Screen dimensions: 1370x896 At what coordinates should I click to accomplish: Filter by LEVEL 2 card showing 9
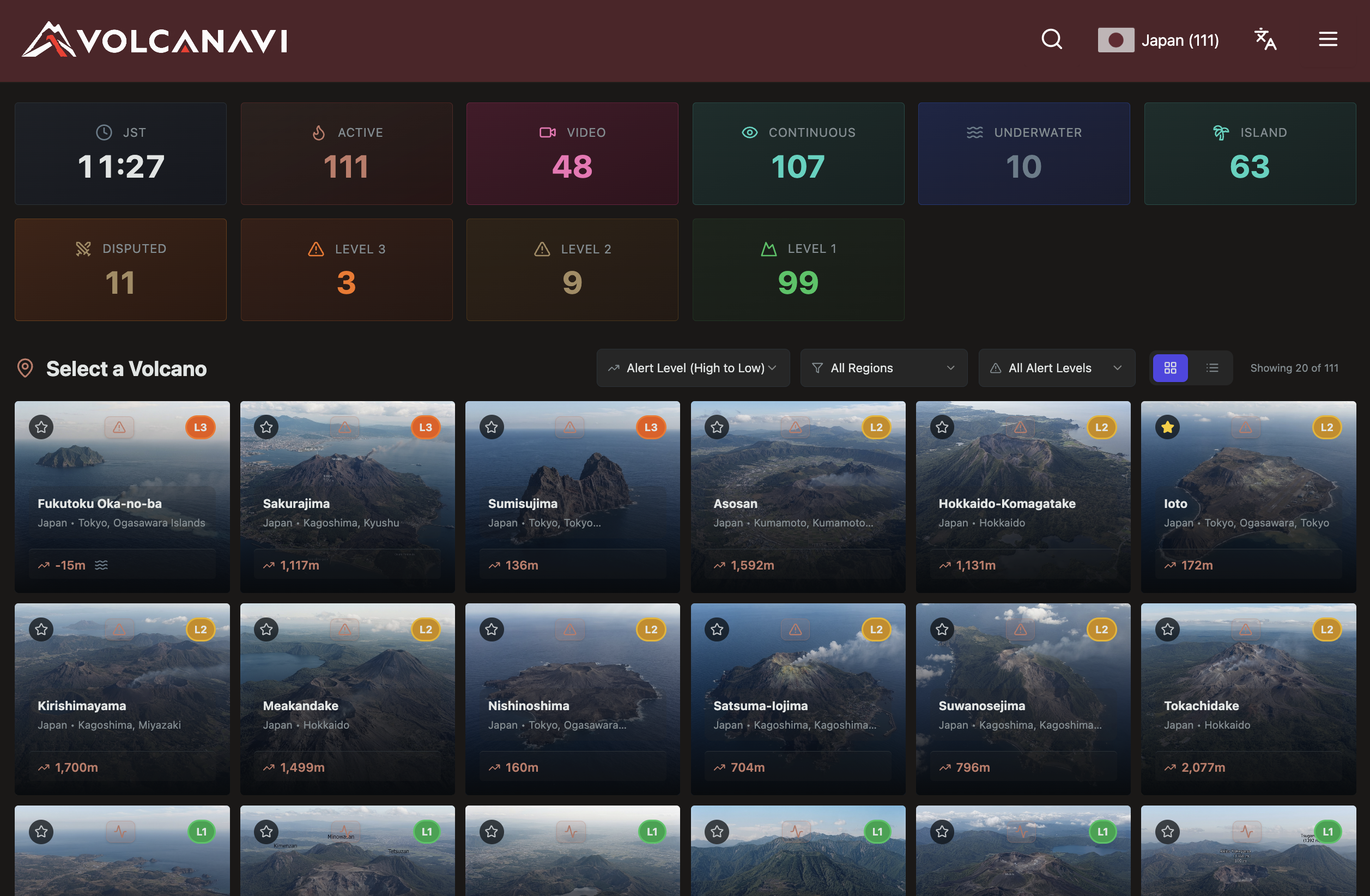tap(572, 269)
